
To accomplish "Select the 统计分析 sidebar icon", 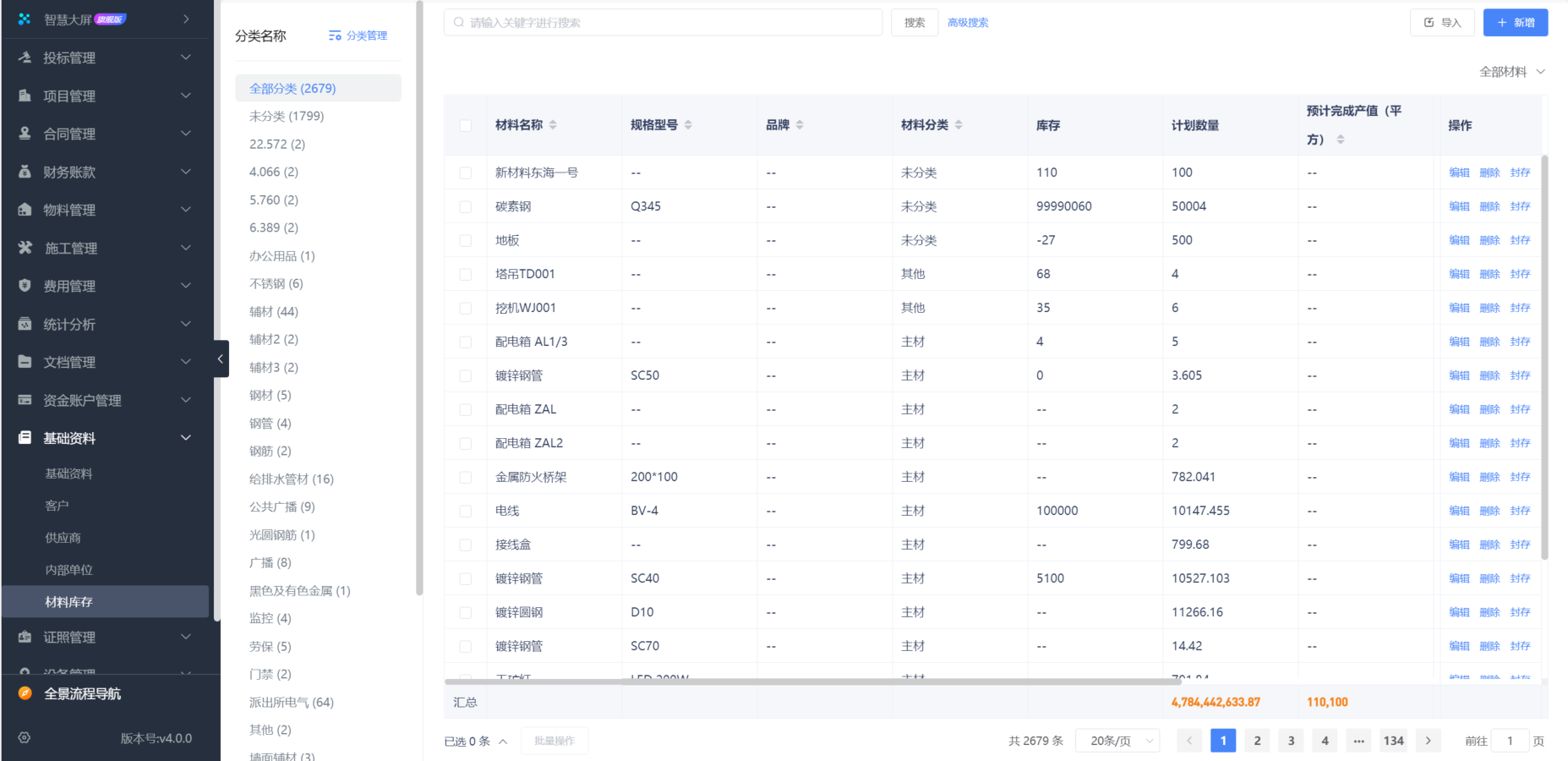I will [23, 324].
